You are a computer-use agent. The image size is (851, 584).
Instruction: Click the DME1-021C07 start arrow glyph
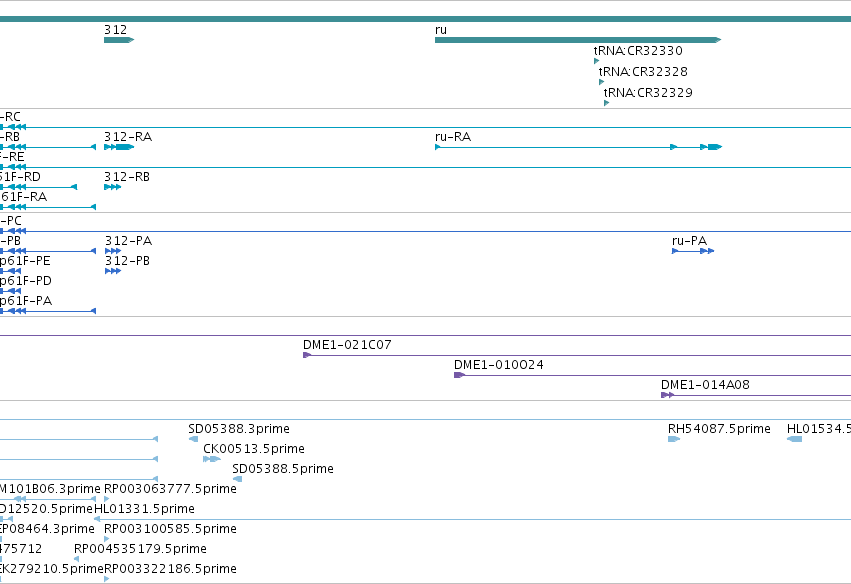(x=307, y=355)
